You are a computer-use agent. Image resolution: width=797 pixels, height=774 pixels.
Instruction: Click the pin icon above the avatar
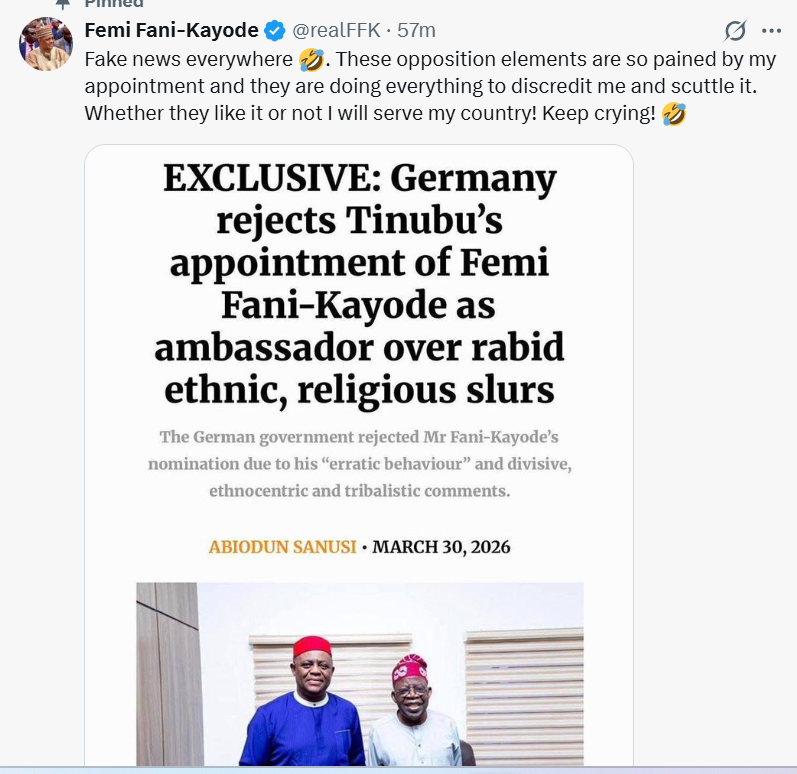click(x=63, y=4)
